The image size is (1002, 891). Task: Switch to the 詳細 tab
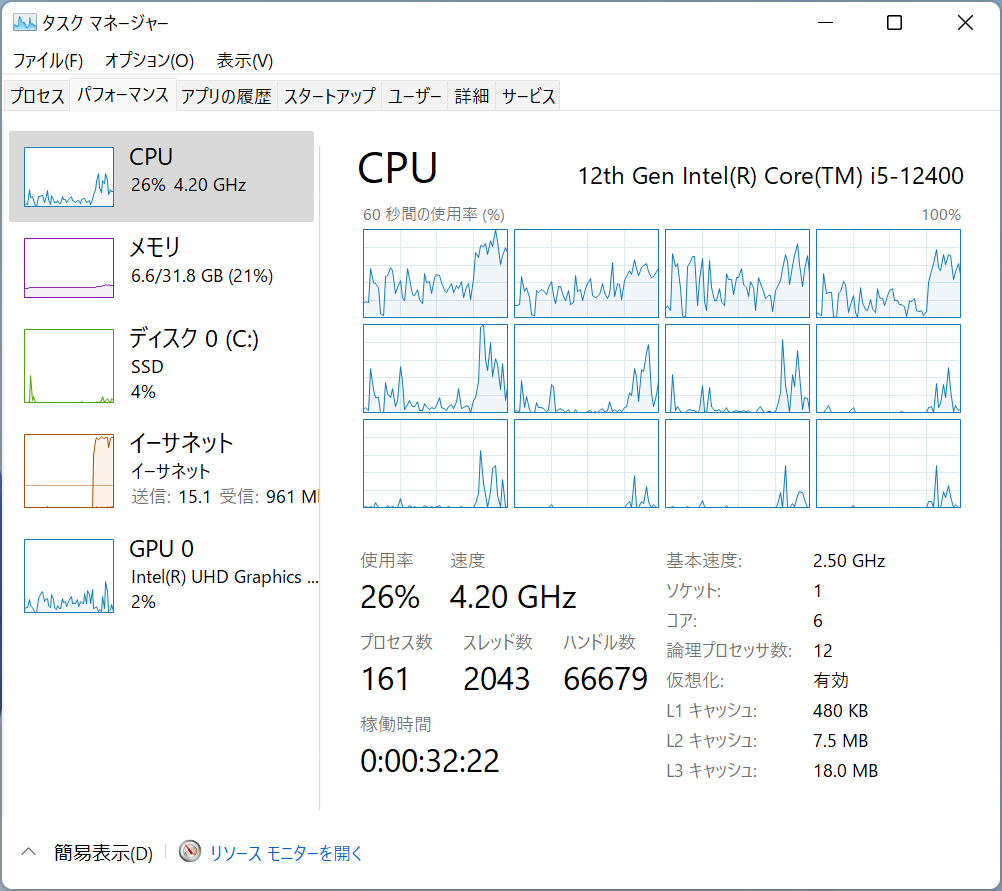(472, 96)
